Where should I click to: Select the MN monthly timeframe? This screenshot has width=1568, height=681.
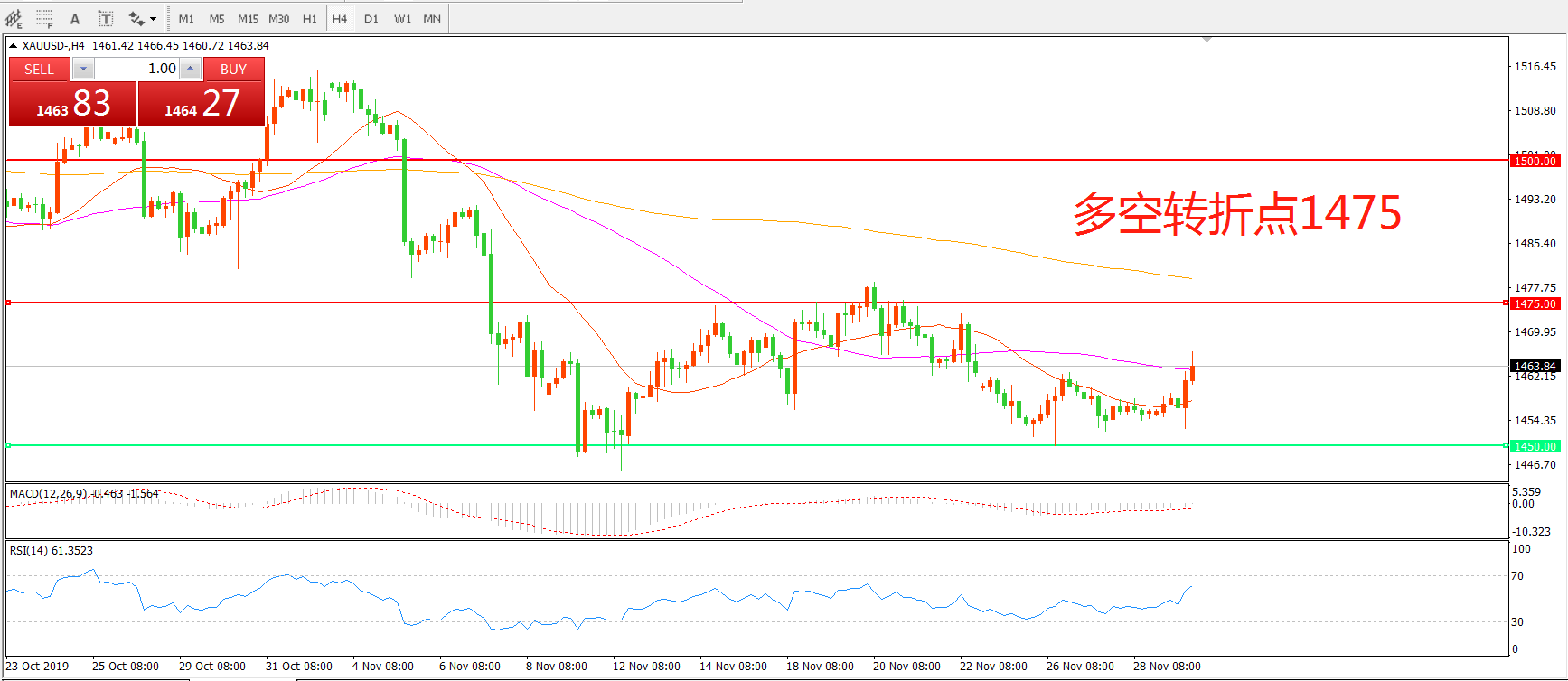point(432,18)
